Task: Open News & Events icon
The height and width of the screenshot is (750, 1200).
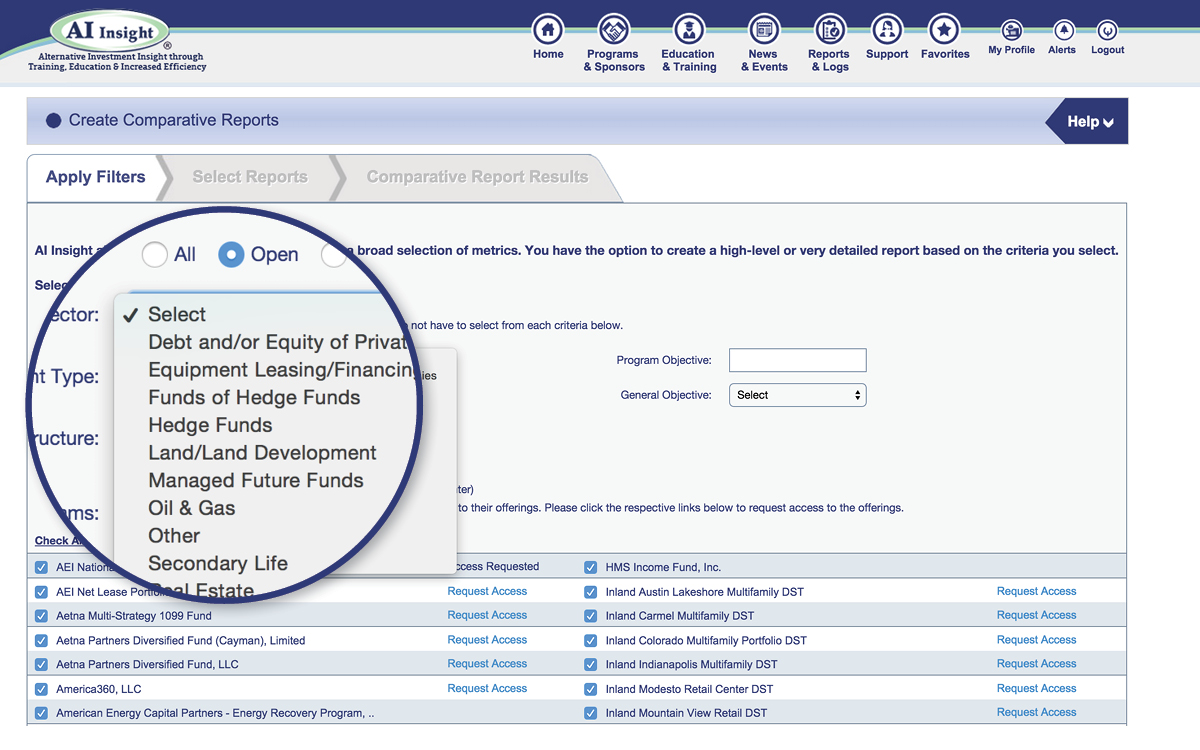Action: coord(764,29)
